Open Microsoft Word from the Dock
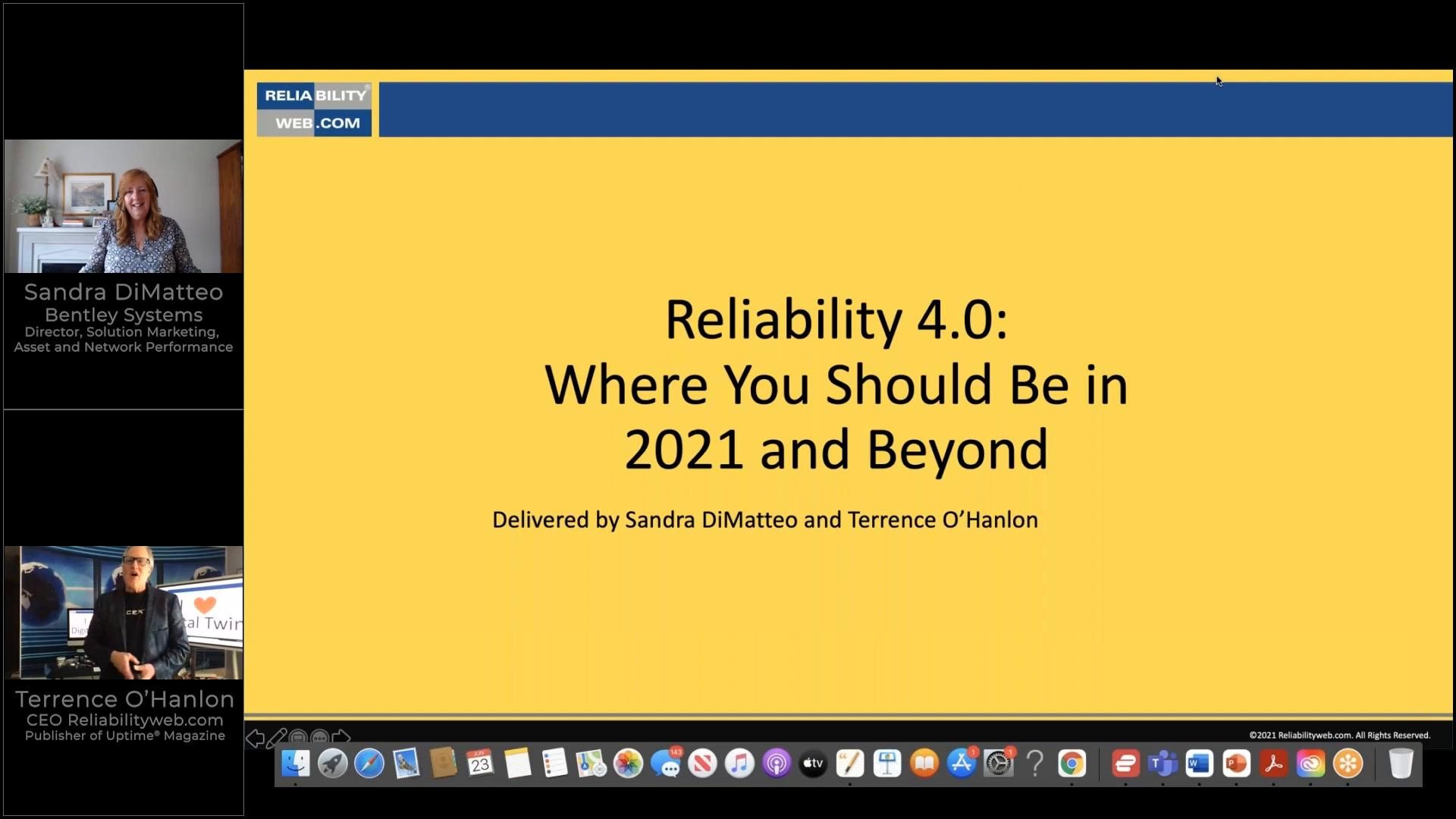The height and width of the screenshot is (819, 1456). click(x=1198, y=764)
